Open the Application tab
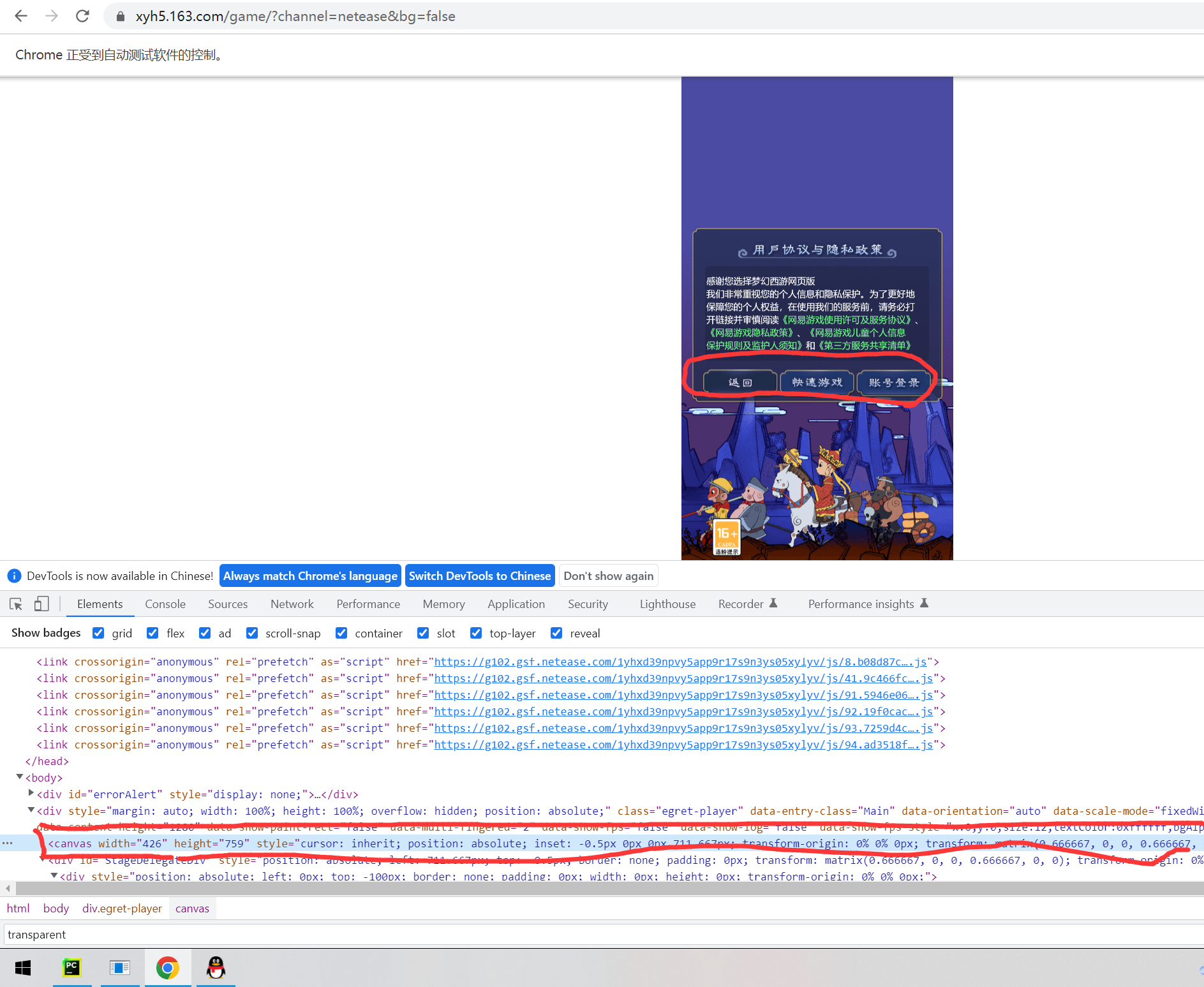 (516, 604)
